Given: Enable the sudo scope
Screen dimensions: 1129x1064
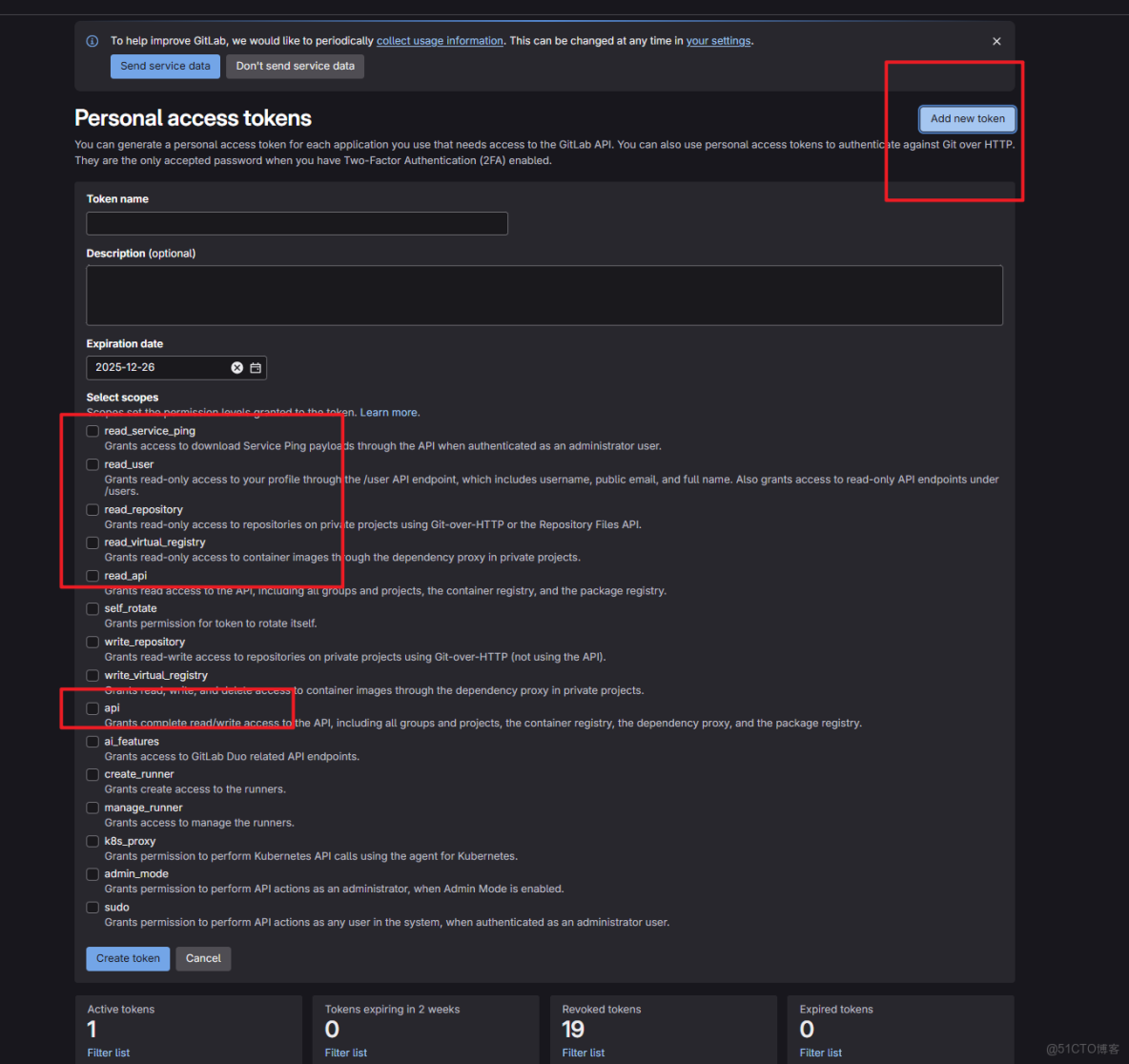Looking at the screenshot, I should point(92,907).
